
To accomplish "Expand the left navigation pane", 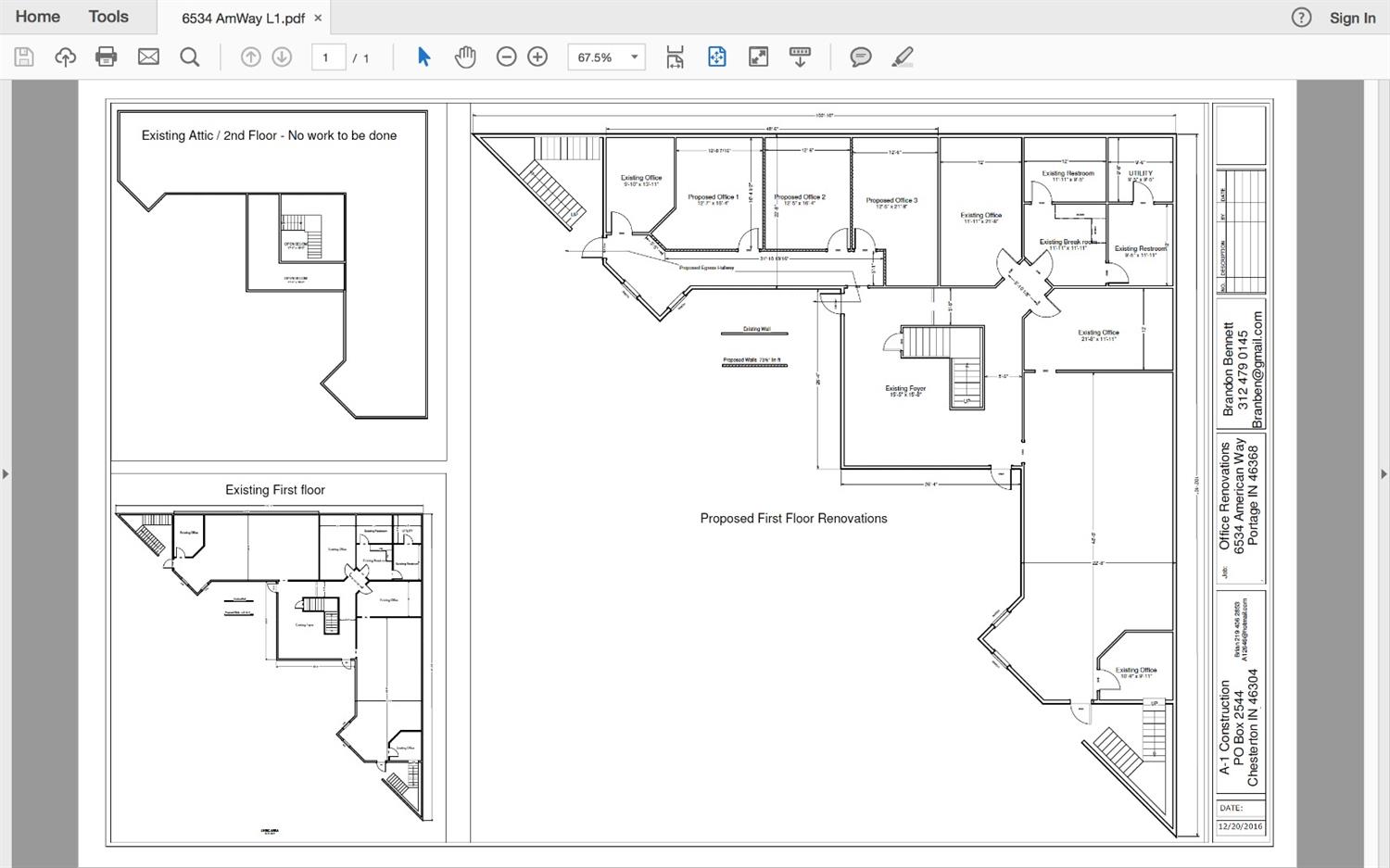I will point(6,474).
